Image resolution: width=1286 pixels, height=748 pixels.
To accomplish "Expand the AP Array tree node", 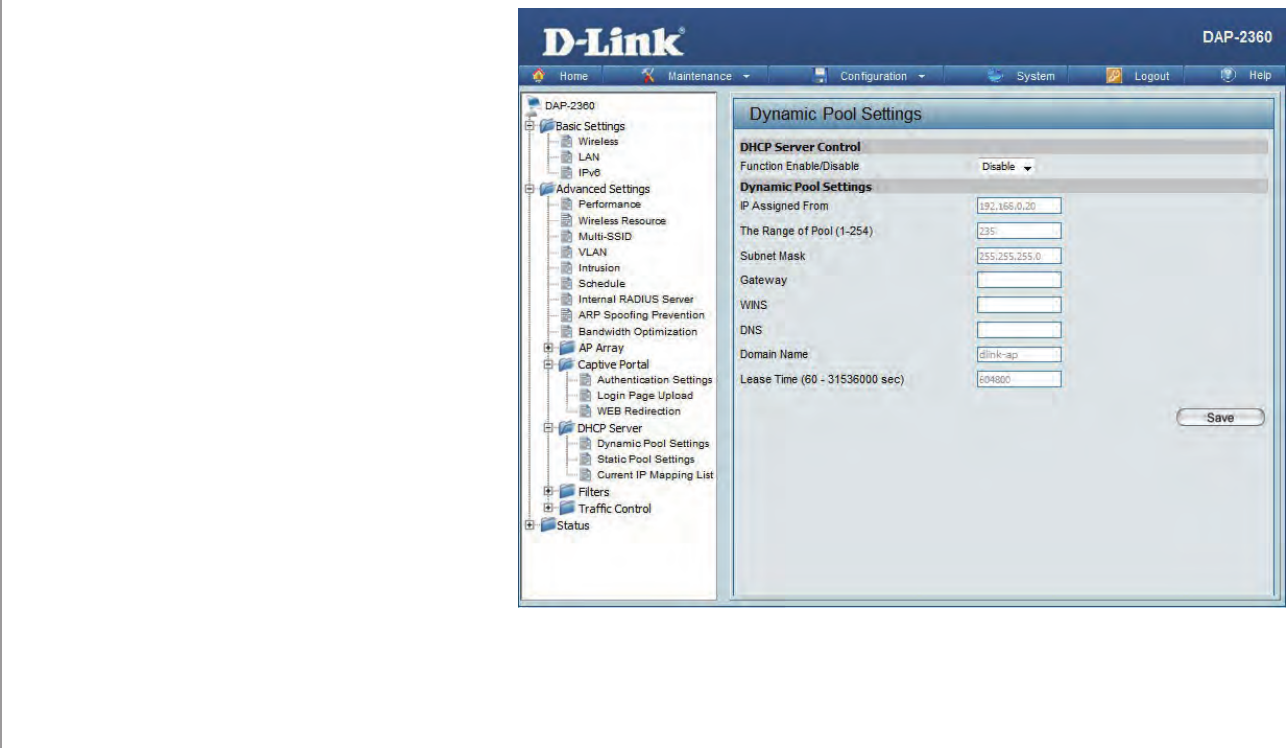I will click(548, 348).
